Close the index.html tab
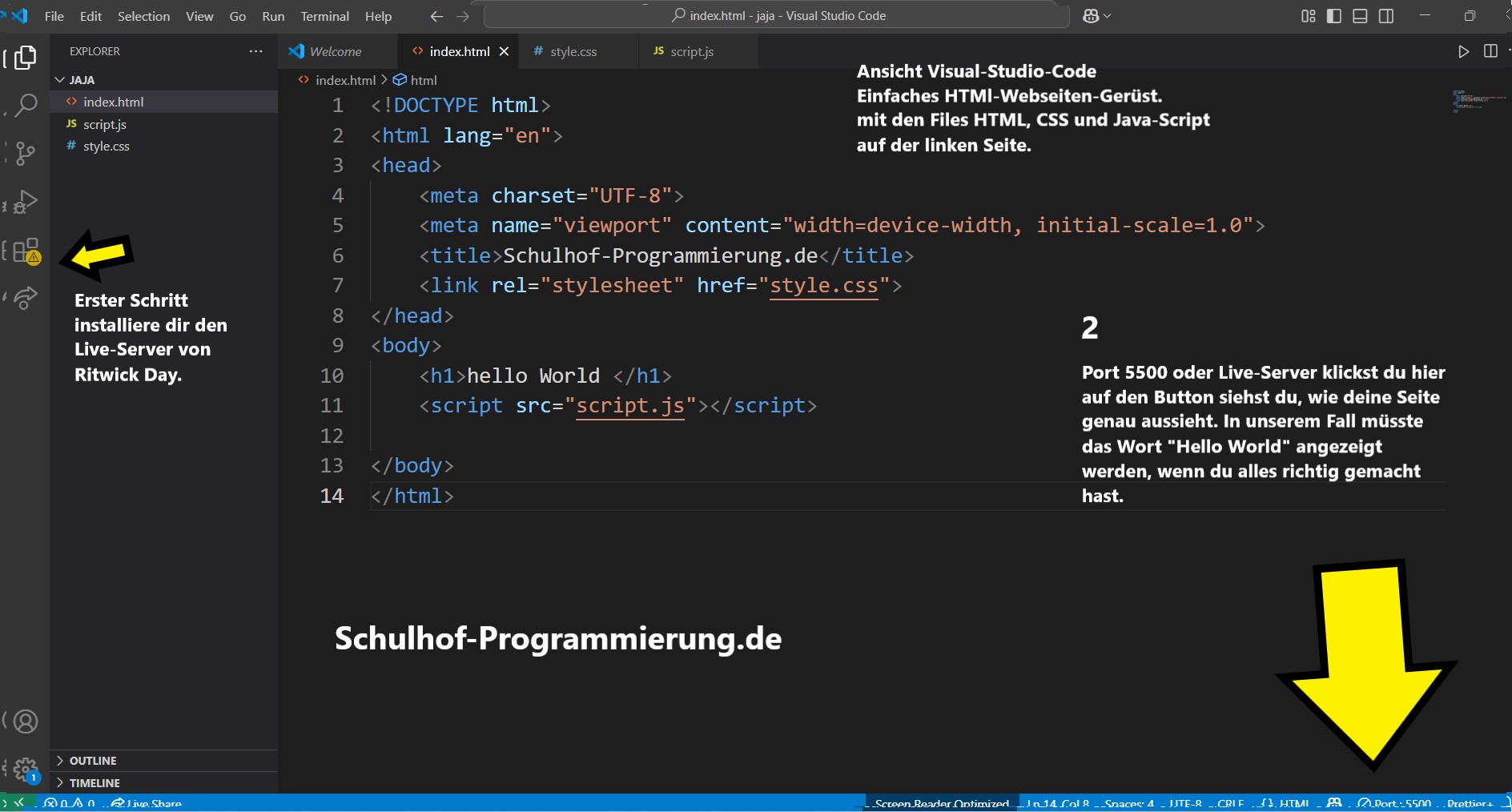Screen dimensions: 1512x812 [504, 51]
